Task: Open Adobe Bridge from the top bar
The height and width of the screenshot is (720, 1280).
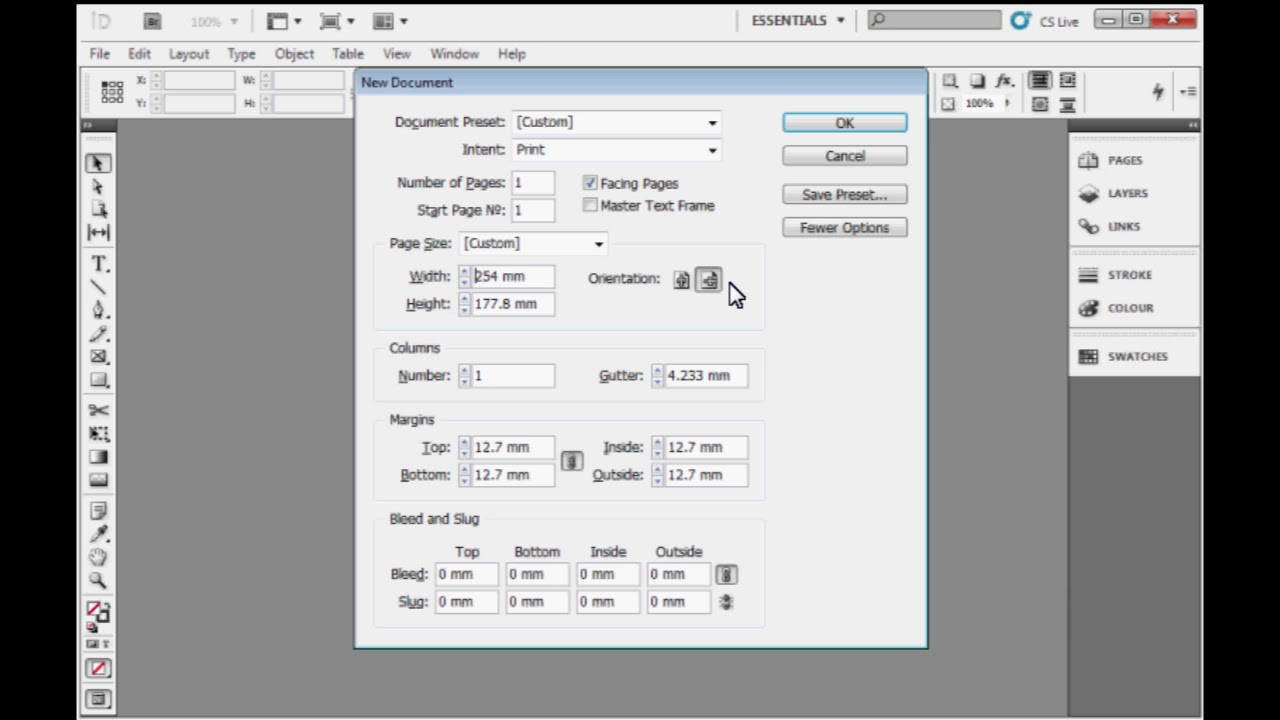Action: click(x=152, y=21)
